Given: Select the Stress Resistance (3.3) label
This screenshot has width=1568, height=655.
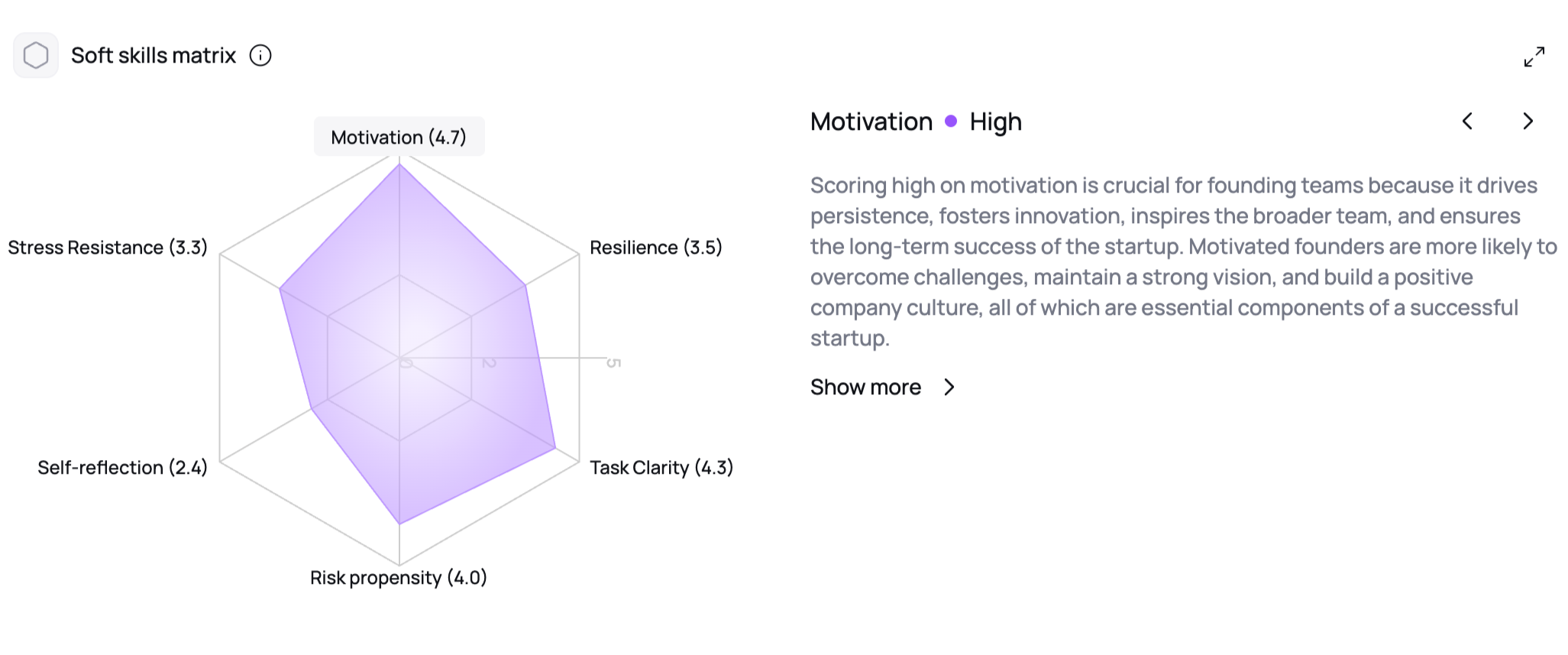Looking at the screenshot, I should click(108, 248).
